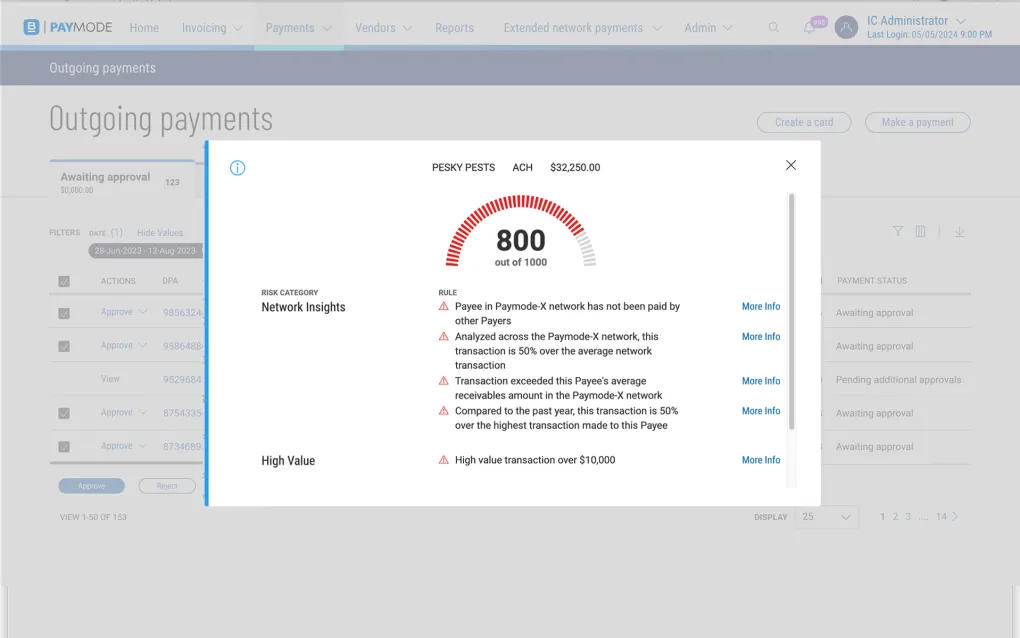
Task: Open Extended network payments dropdown
Action: 582,28
